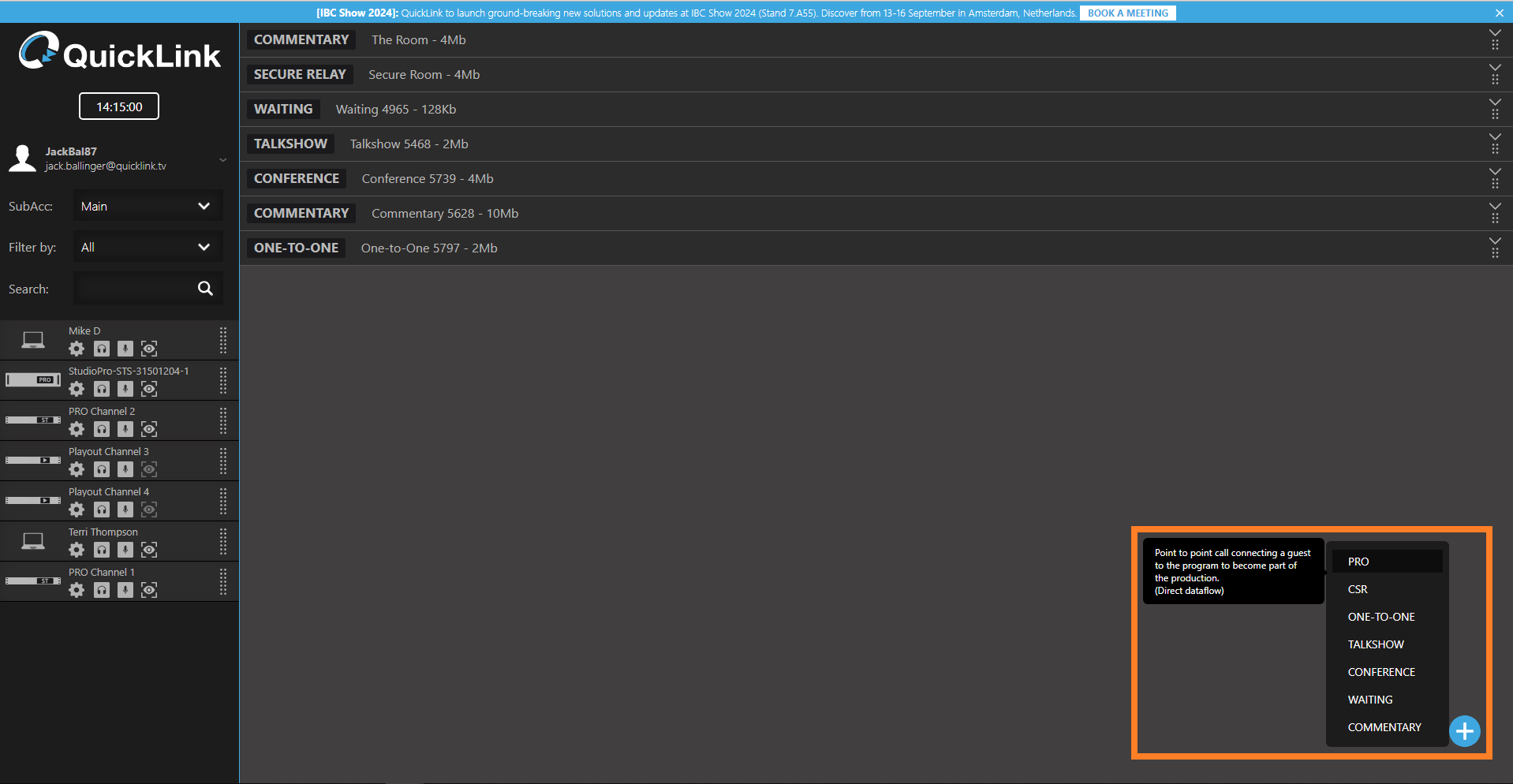Toggle preview eye icon for PRO Channel 1
The height and width of the screenshot is (784, 1513).
pos(149,590)
